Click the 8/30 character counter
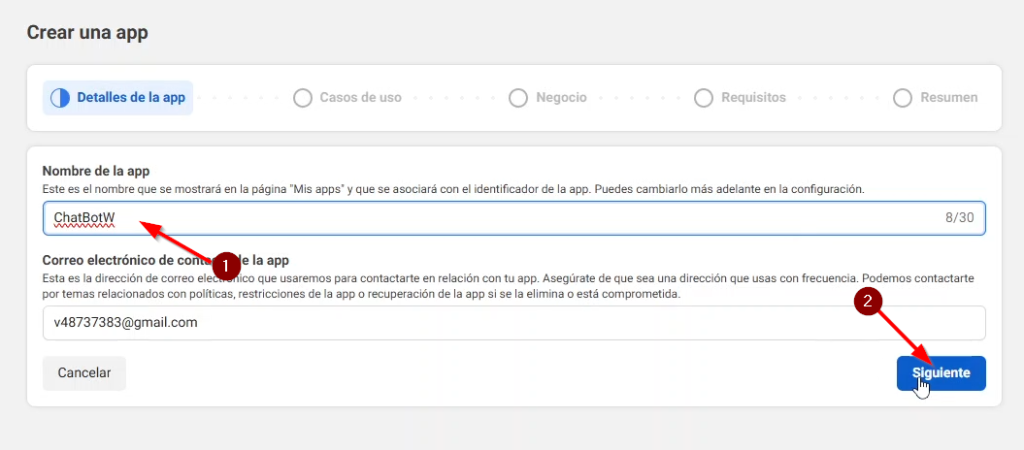This screenshot has height=450, width=1024. 959,218
